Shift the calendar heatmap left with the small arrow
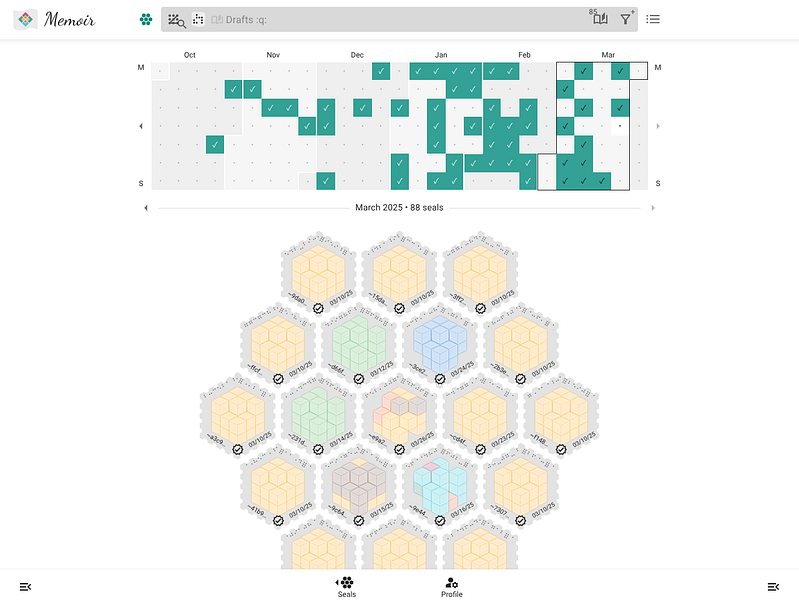 tap(141, 126)
